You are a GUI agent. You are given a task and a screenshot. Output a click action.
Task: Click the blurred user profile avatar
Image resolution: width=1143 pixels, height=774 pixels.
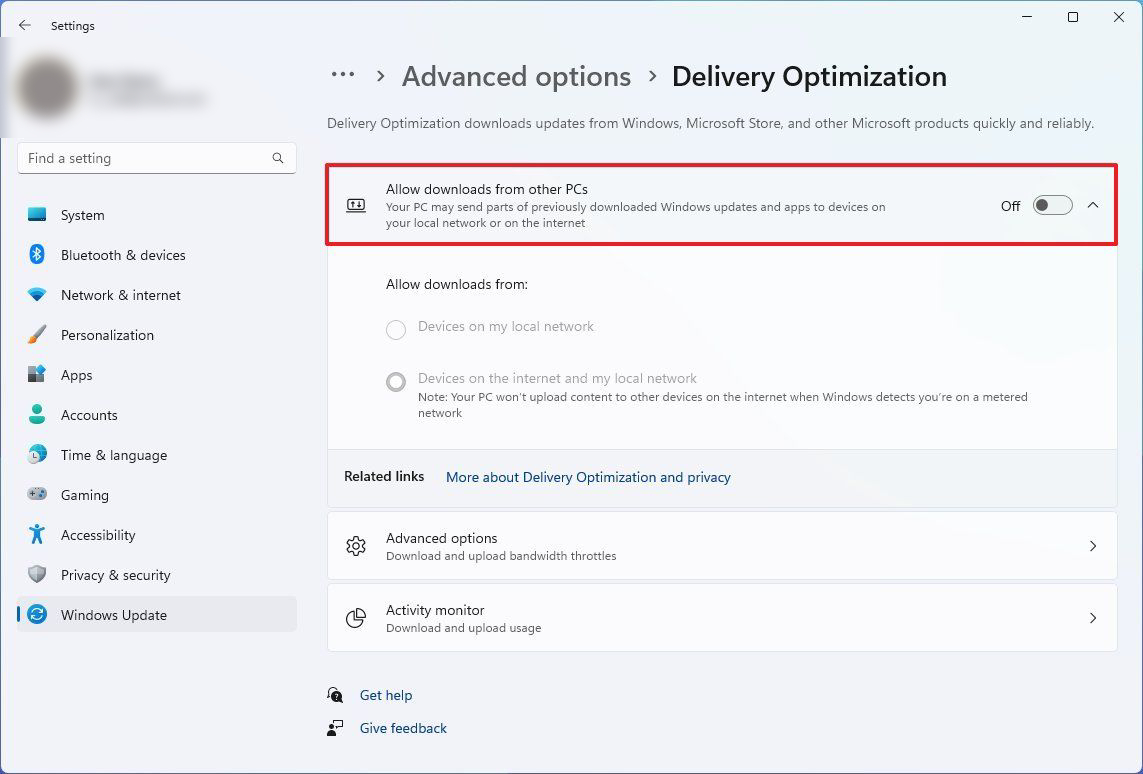47,88
